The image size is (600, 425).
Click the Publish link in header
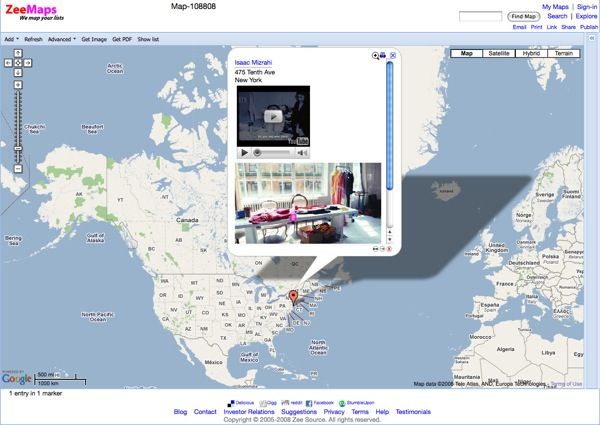[589, 27]
